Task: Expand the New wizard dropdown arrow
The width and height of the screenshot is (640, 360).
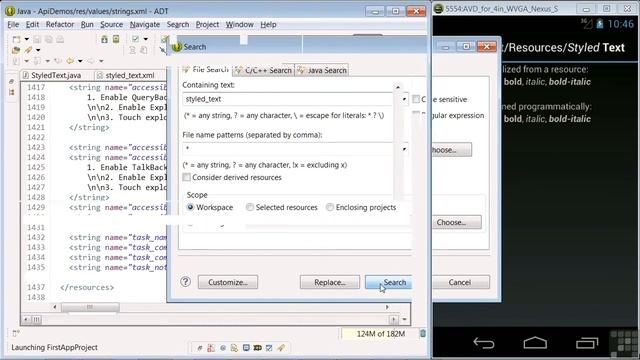Action: click(x=27, y=39)
